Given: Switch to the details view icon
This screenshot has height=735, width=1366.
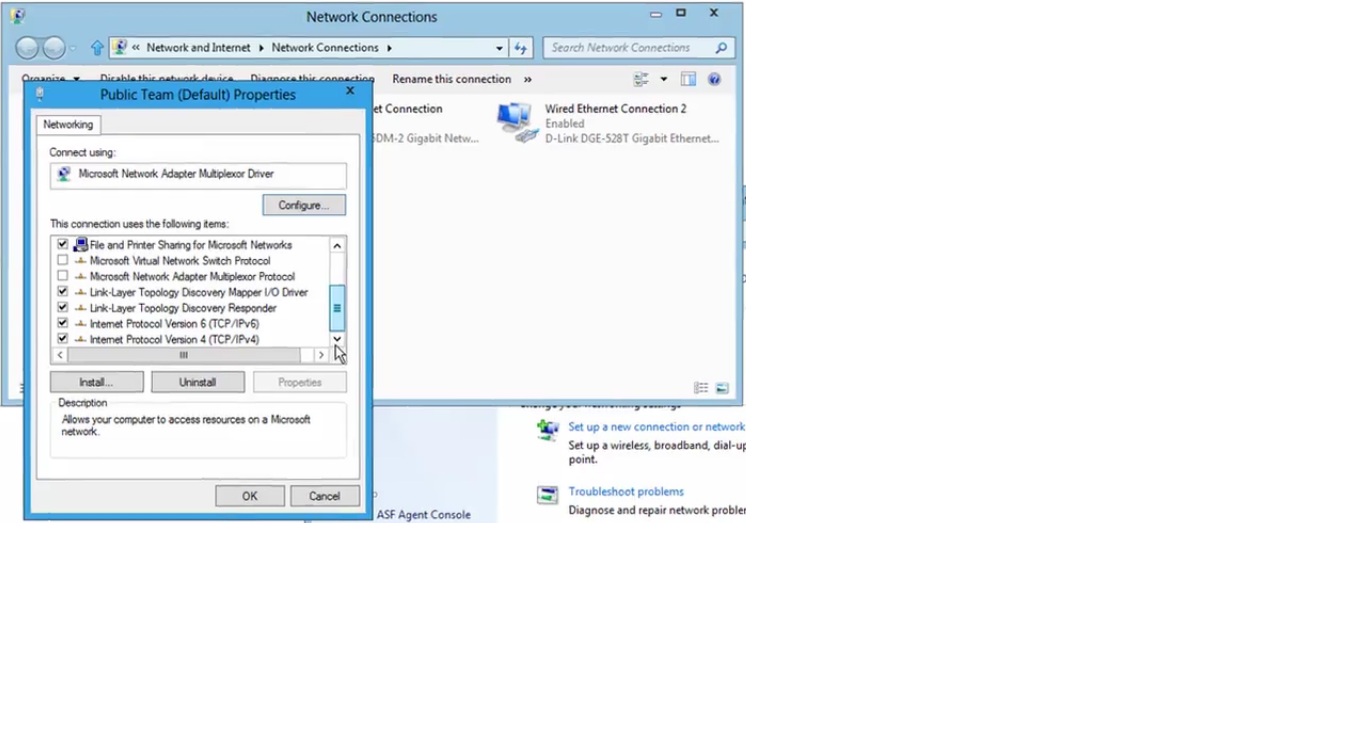Looking at the screenshot, I should [701, 388].
